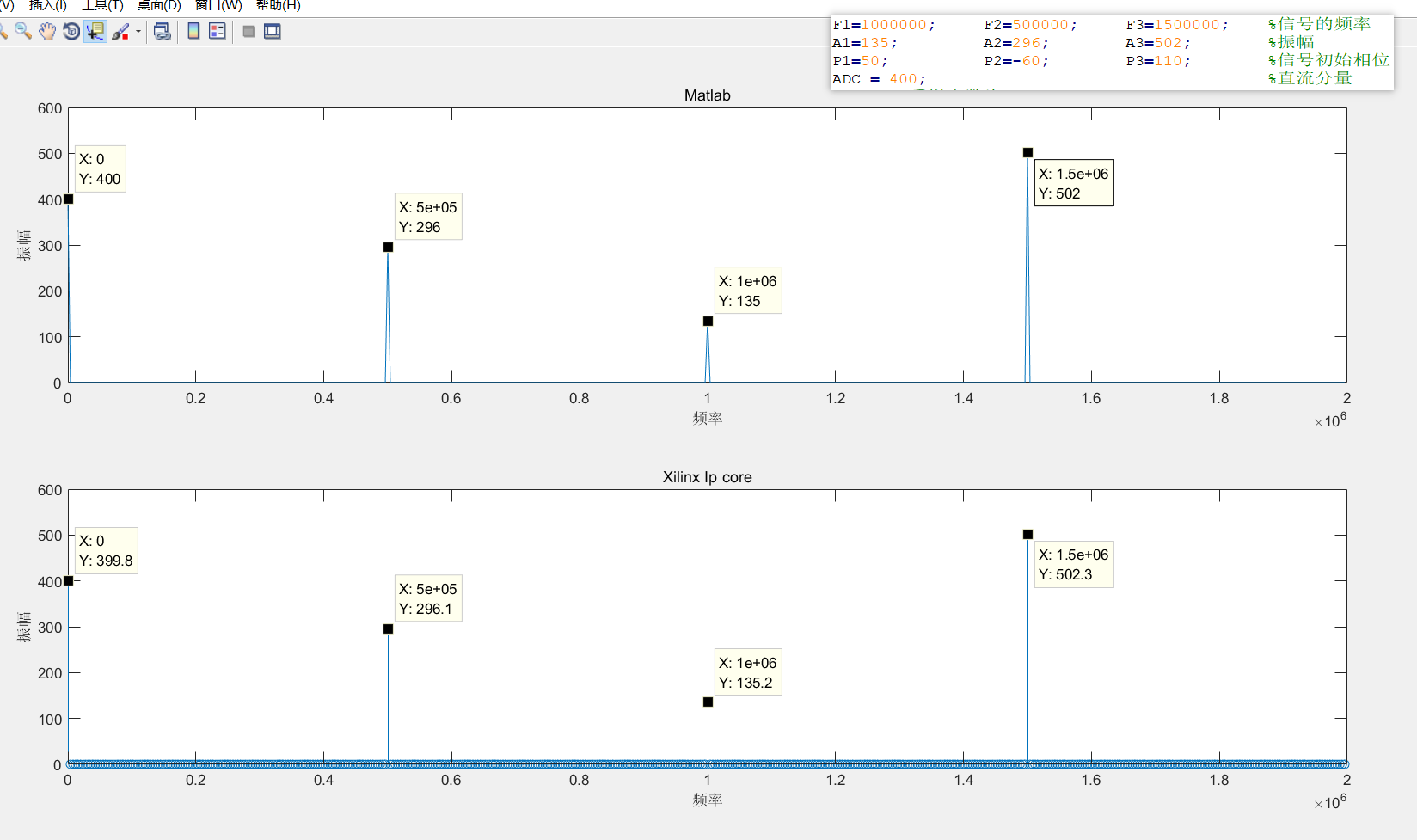Click the Xilinx peak marker at 1.5e+06
Viewport: 1417px width, 840px height.
point(1027,535)
